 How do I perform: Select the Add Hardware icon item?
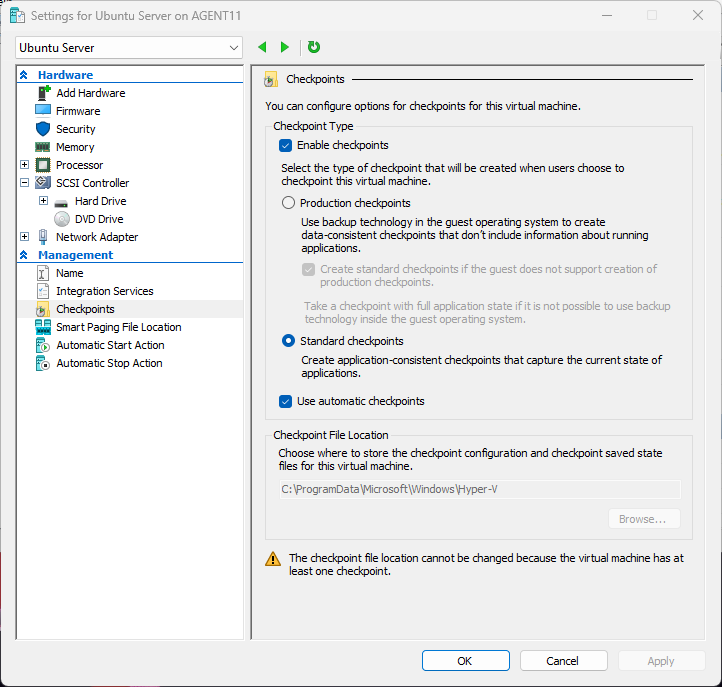point(90,93)
